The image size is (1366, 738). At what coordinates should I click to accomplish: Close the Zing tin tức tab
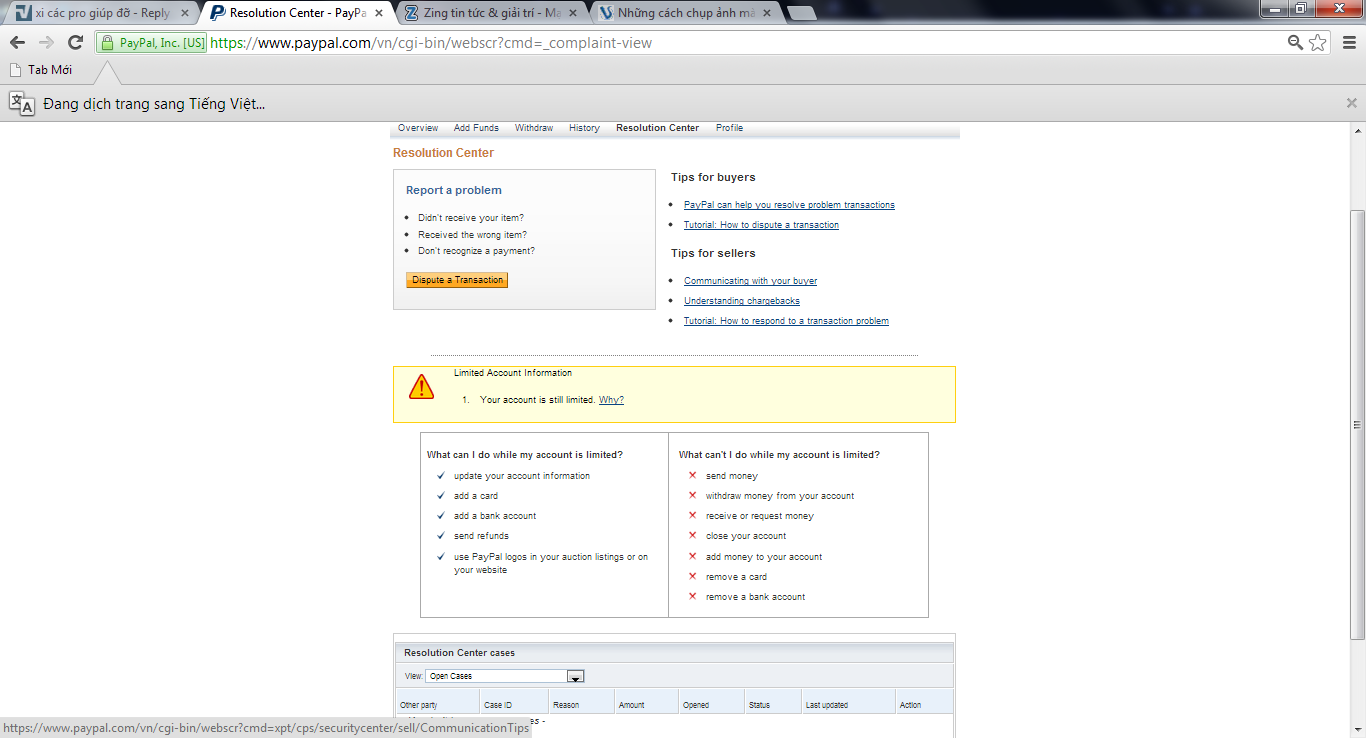pyautogui.click(x=574, y=13)
